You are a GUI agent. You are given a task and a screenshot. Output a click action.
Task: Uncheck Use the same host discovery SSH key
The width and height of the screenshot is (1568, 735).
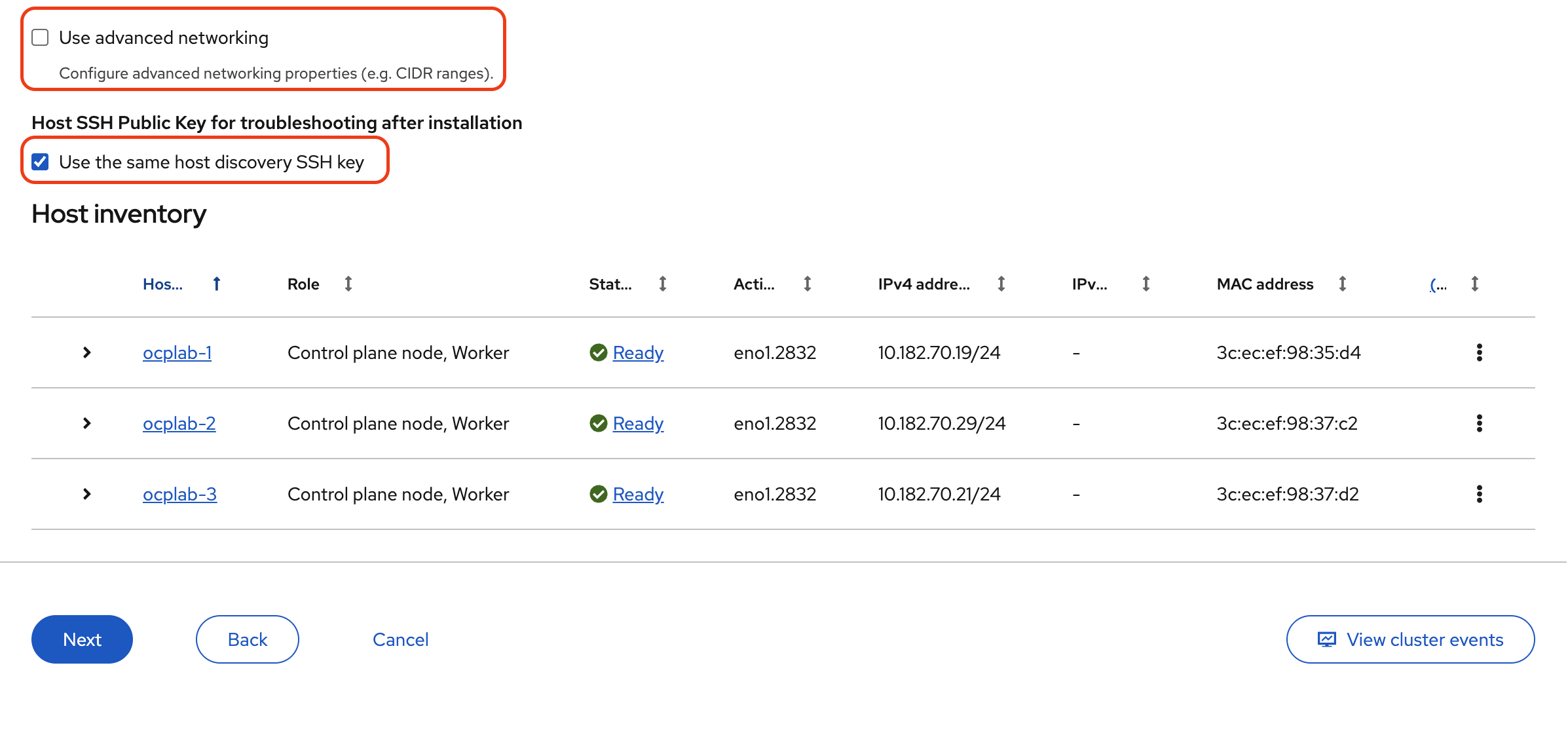click(x=39, y=162)
